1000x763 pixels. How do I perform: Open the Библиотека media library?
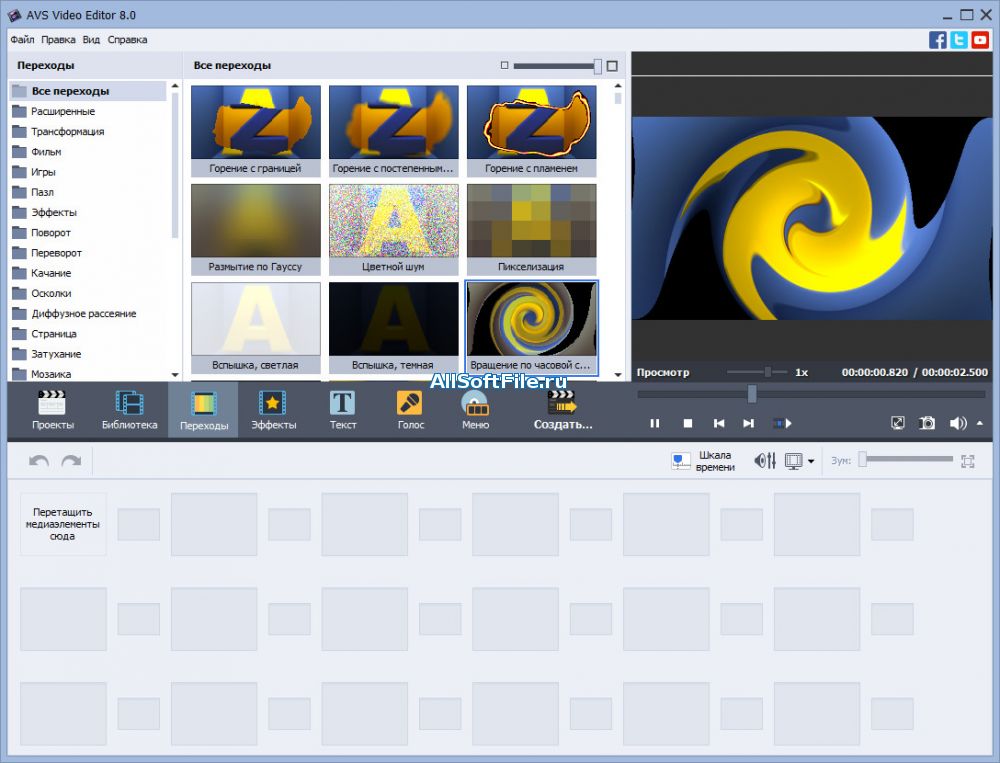click(x=129, y=410)
